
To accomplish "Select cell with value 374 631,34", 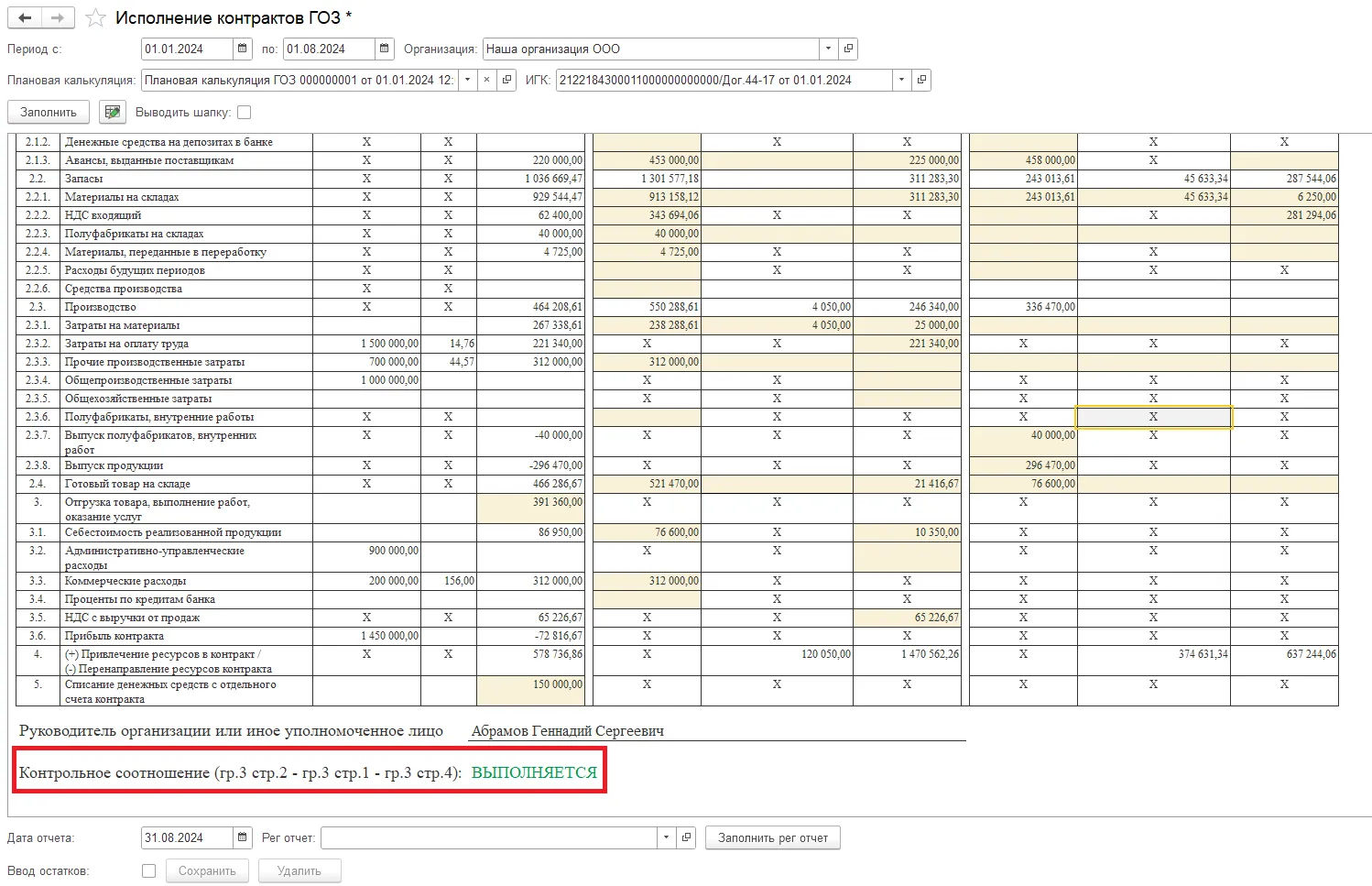I will click(x=1153, y=661).
